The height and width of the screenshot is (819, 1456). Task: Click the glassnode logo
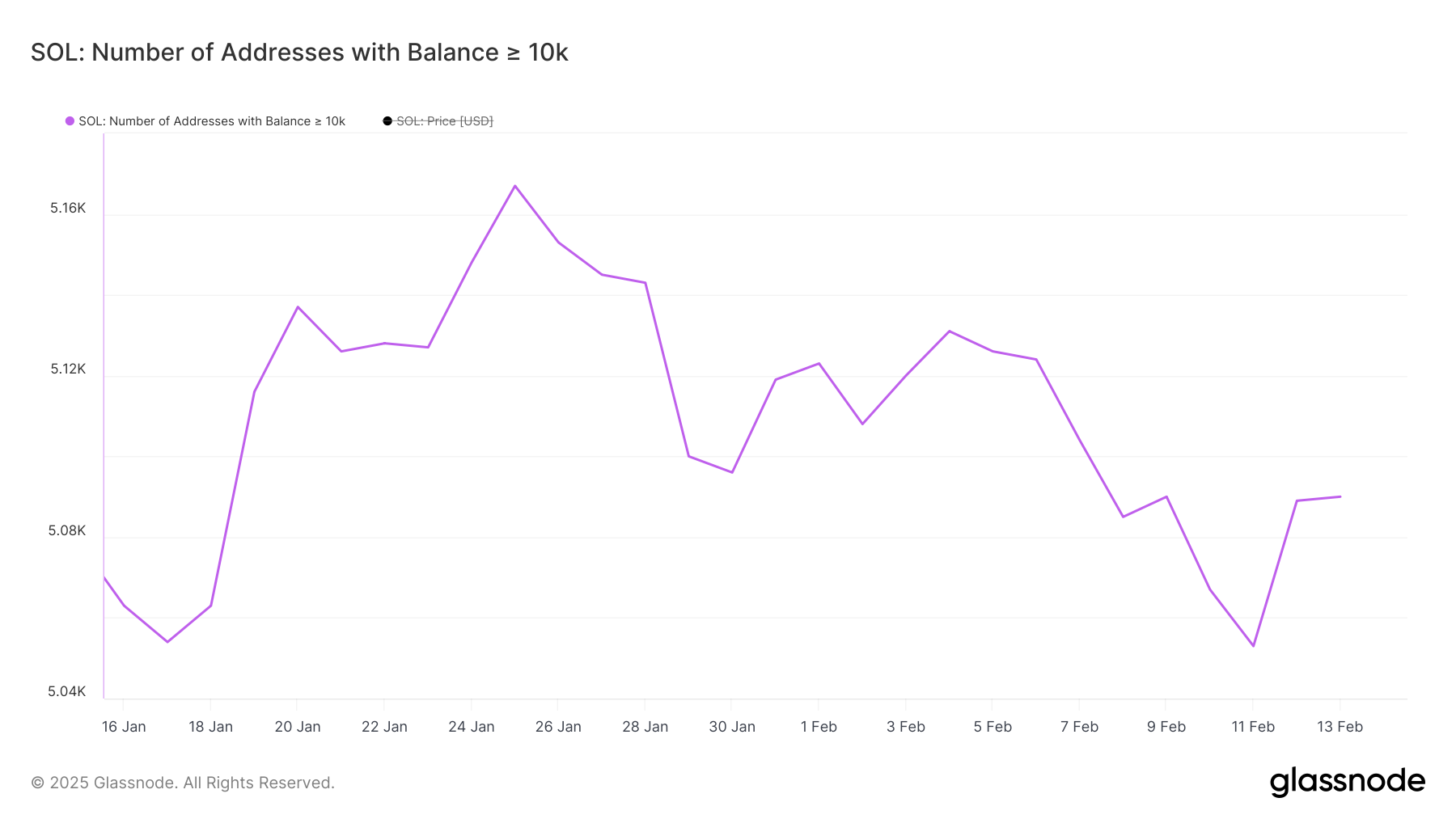[x=1348, y=782]
